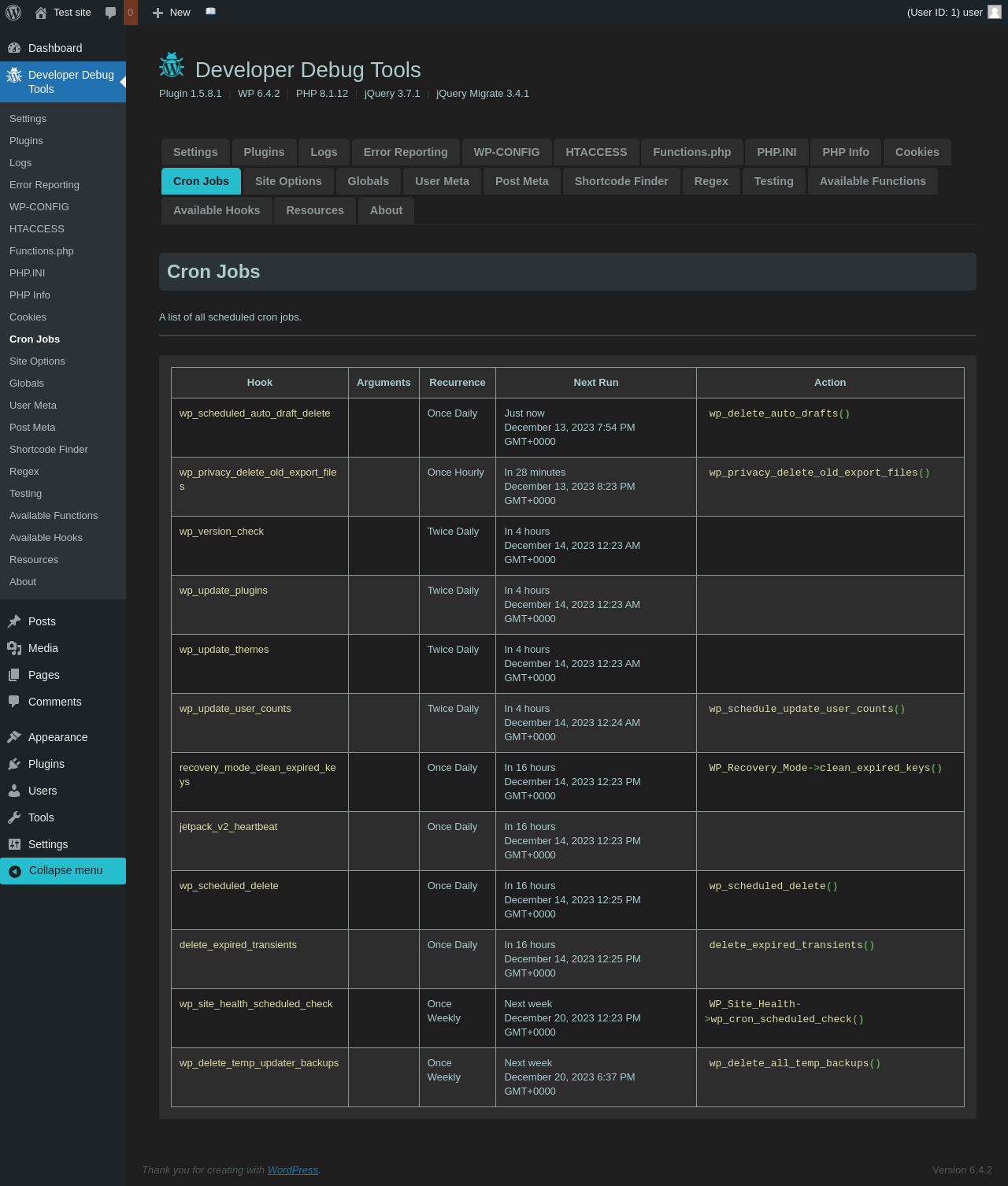Image resolution: width=1008 pixels, height=1186 pixels.
Task: Click the comments bubble icon in admin bar
Action: click(111, 13)
